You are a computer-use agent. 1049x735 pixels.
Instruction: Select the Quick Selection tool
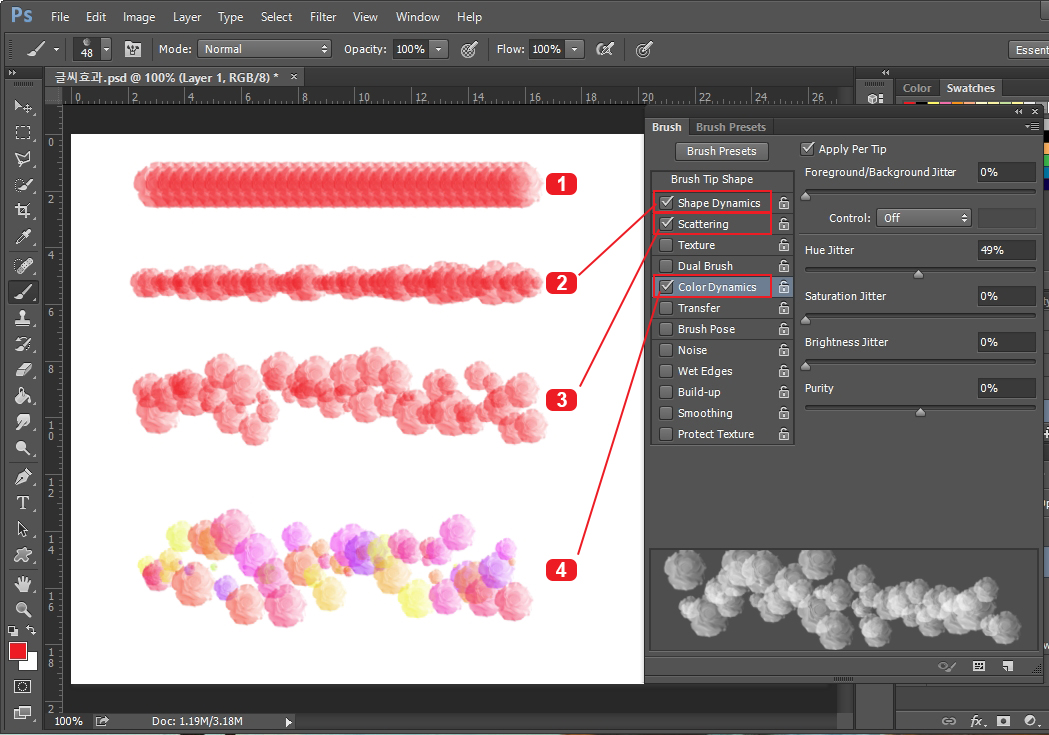[x=23, y=185]
